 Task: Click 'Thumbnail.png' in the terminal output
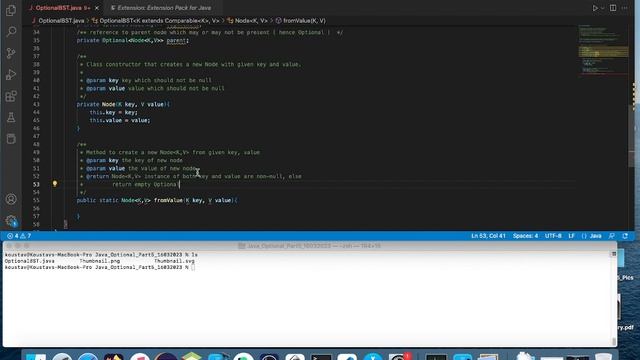tap(100, 261)
